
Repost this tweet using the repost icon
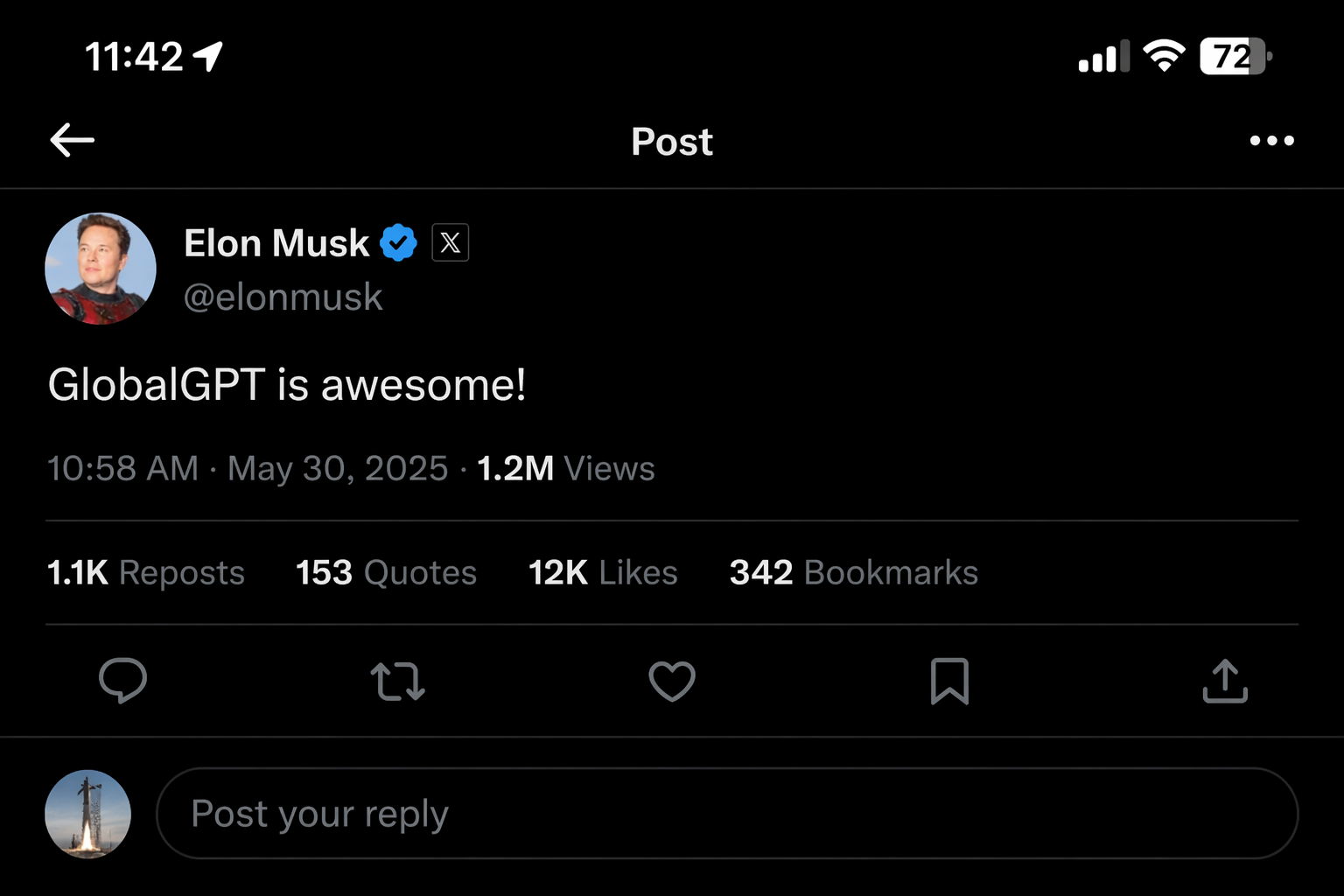pyautogui.click(x=398, y=682)
